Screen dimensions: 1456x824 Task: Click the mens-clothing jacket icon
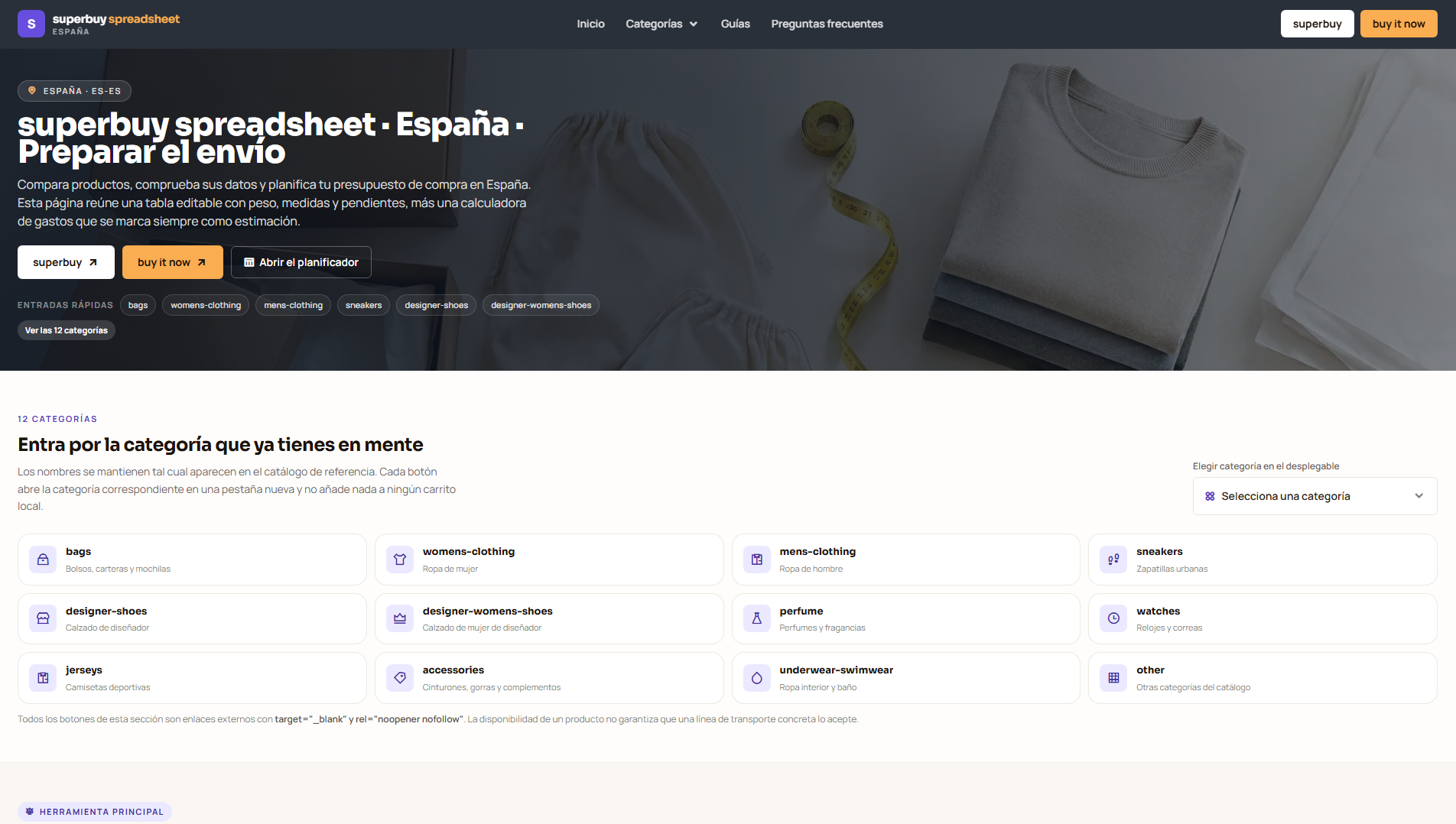tap(757, 560)
